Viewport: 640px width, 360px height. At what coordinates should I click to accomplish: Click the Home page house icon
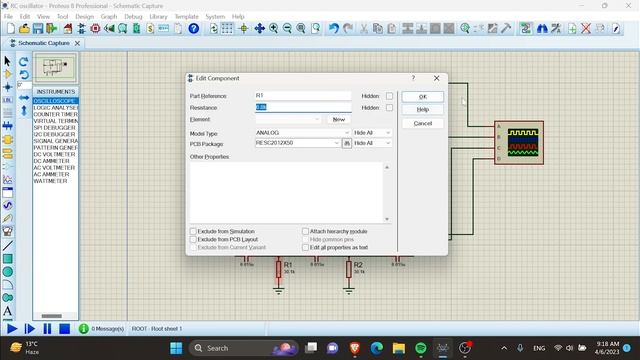[68, 28]
